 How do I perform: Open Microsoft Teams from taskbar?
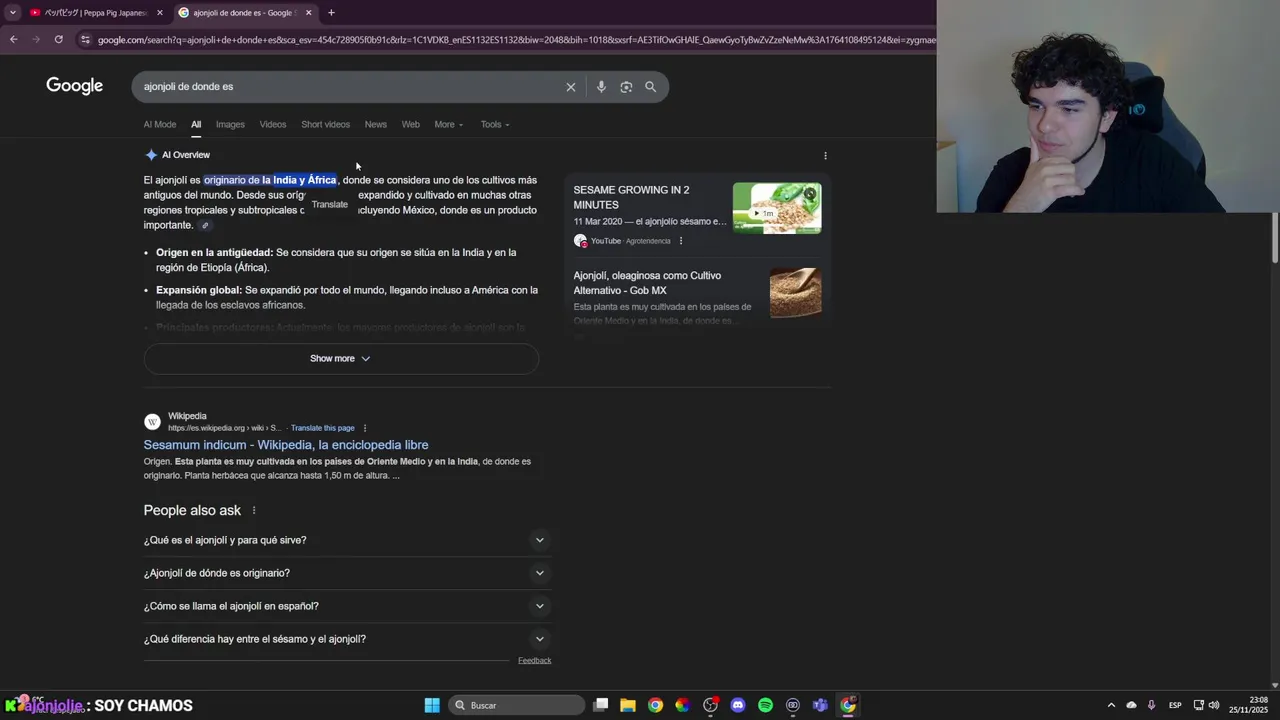pos(820,705)
